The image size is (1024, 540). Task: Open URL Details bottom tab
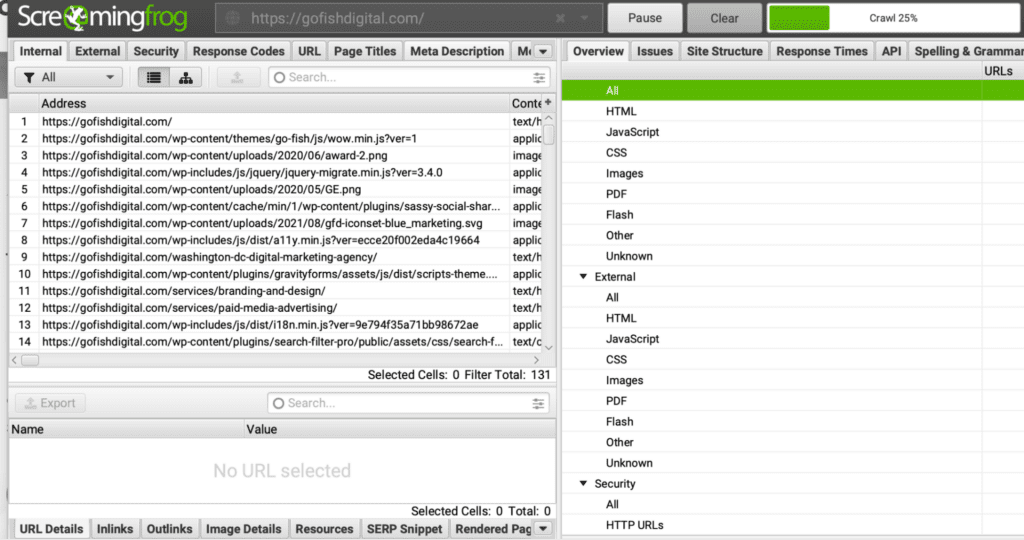point(51,529)
